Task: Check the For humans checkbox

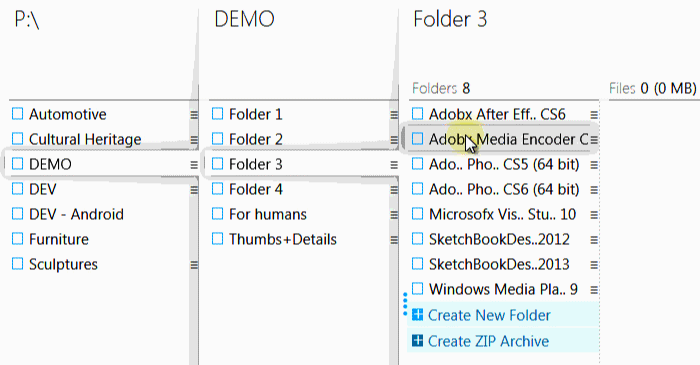Action: [217, 214]
